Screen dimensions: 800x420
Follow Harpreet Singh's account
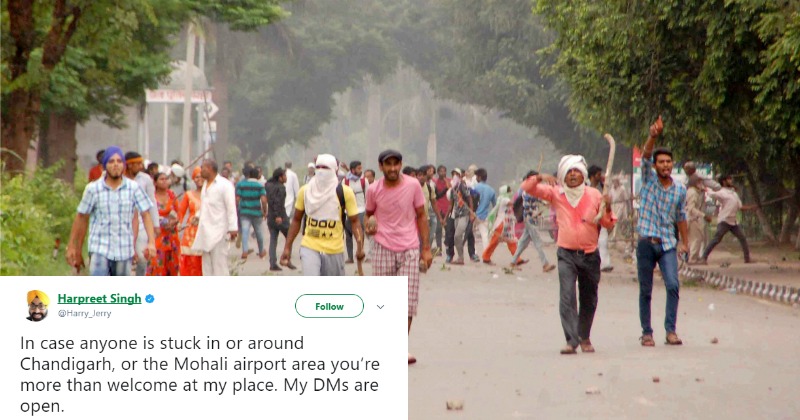[329, 306]
